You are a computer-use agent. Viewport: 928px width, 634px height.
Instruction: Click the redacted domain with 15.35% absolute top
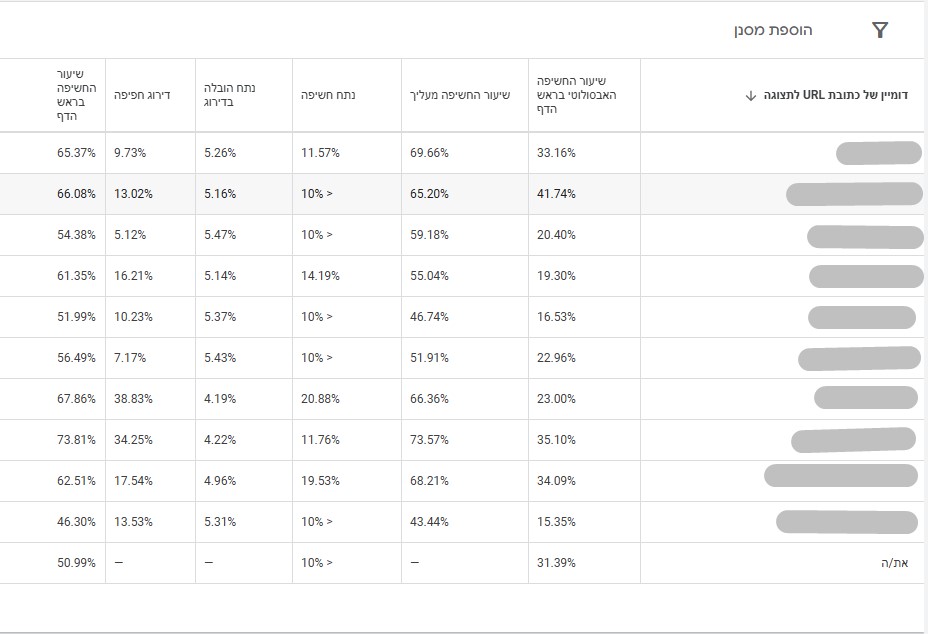847,522
